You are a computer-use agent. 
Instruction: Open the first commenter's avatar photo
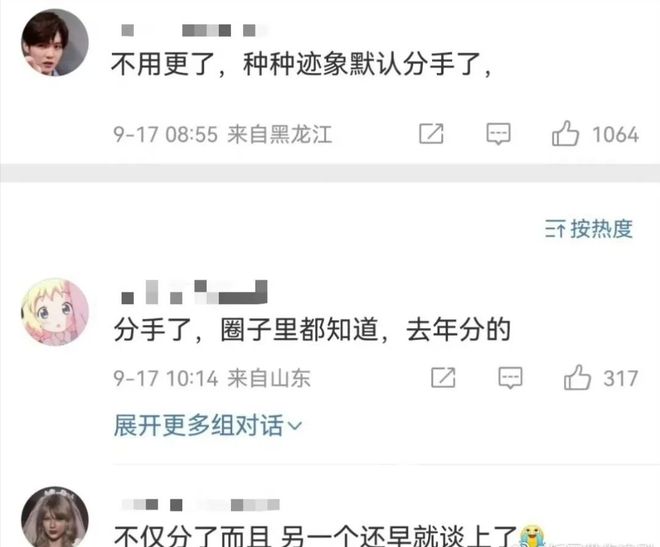click(55, 42)
